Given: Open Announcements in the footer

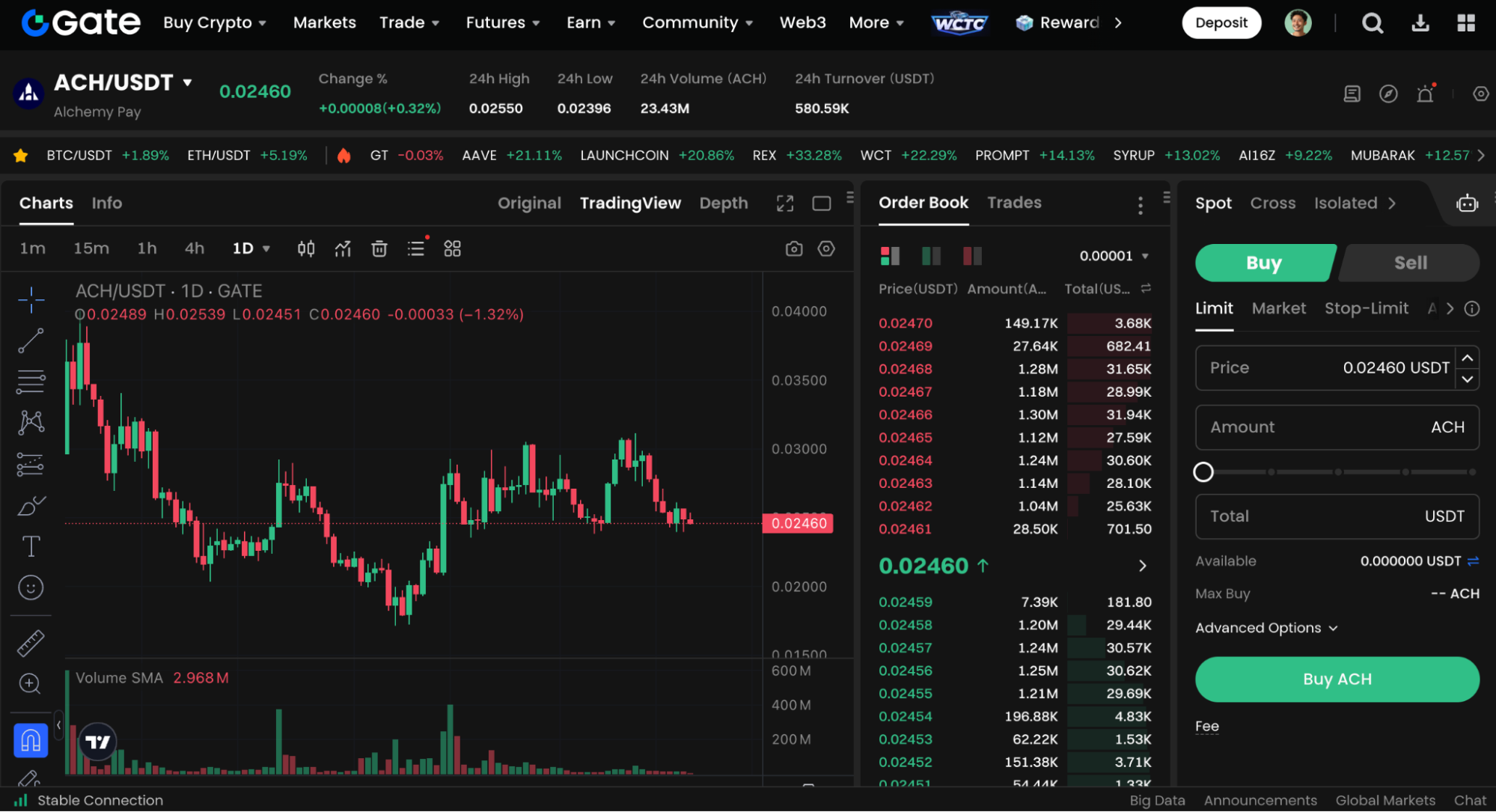Looking at the screenshot, I should coord(1260,801).
